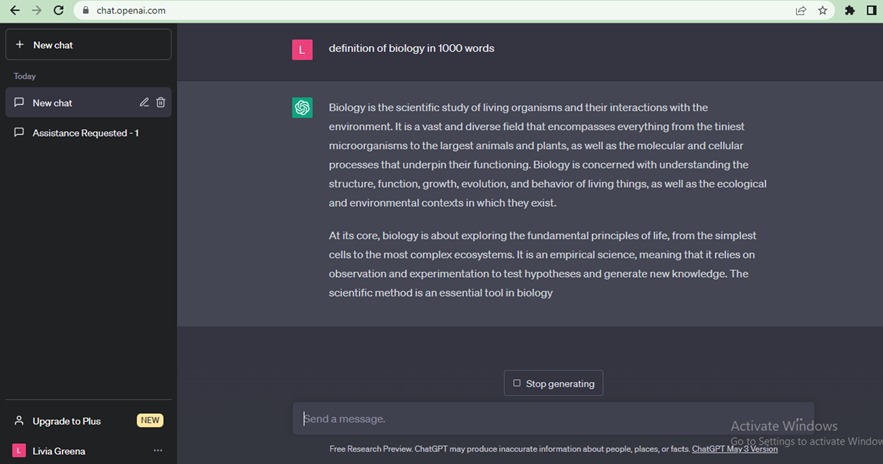
Task: Reload the page with the refresh icon
Action: tap(59, 10)
